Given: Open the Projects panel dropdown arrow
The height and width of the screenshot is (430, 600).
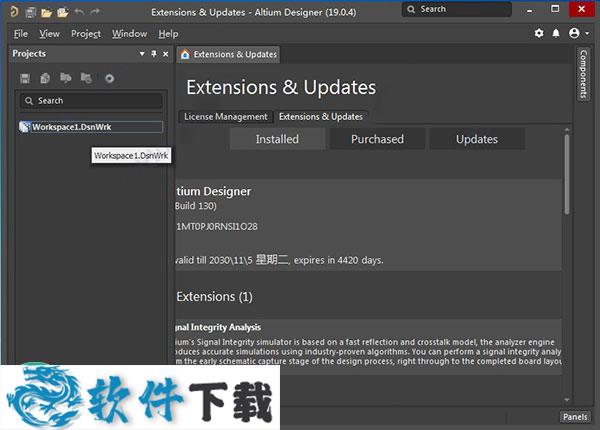Looking at the screenshot, I should [x=142, y=54].
